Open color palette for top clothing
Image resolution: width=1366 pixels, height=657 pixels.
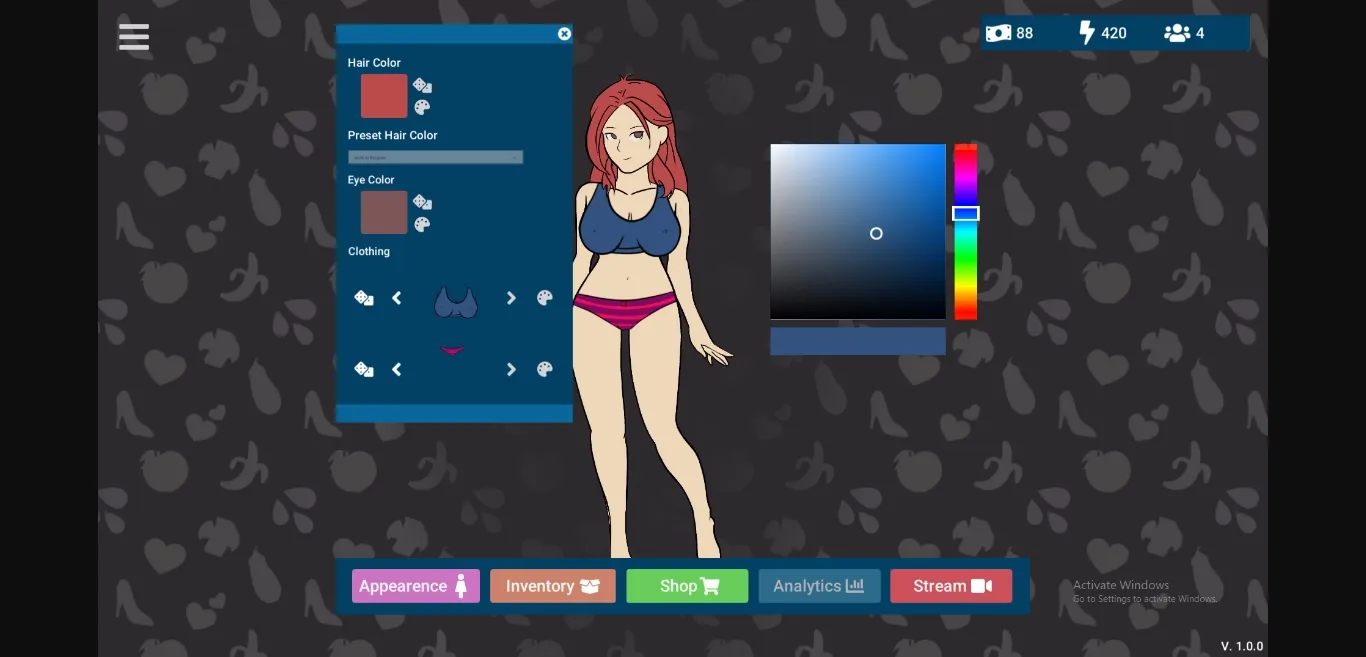pyautogui.click(x=545, y=298)
